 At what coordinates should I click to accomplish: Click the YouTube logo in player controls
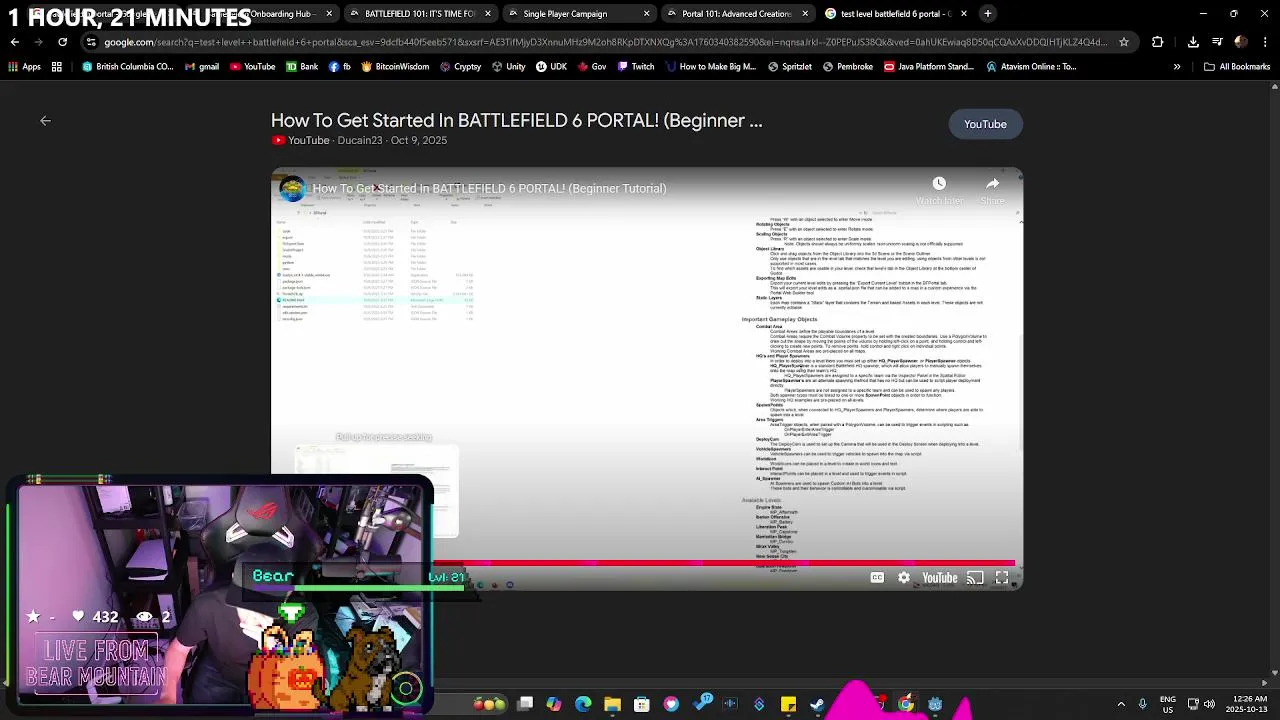939,577
